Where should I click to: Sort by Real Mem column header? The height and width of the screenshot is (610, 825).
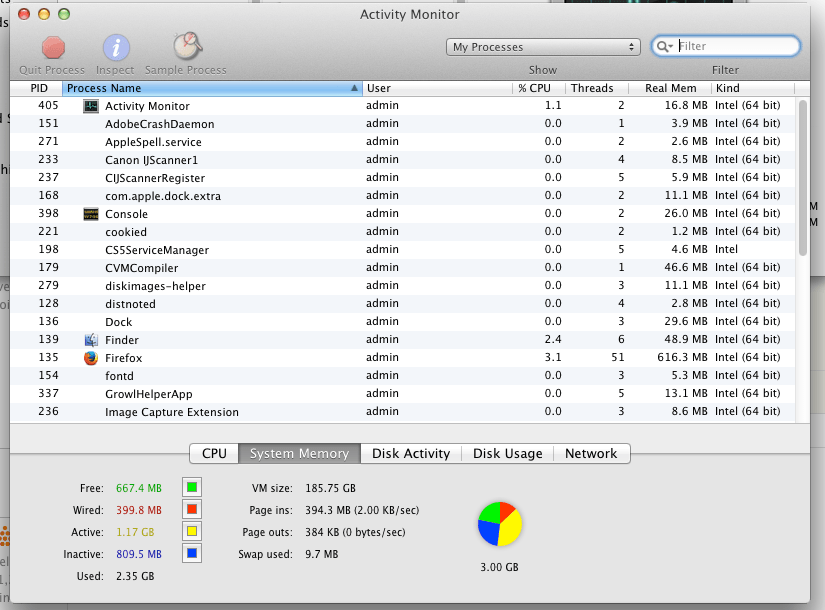[x=670, y=88]
